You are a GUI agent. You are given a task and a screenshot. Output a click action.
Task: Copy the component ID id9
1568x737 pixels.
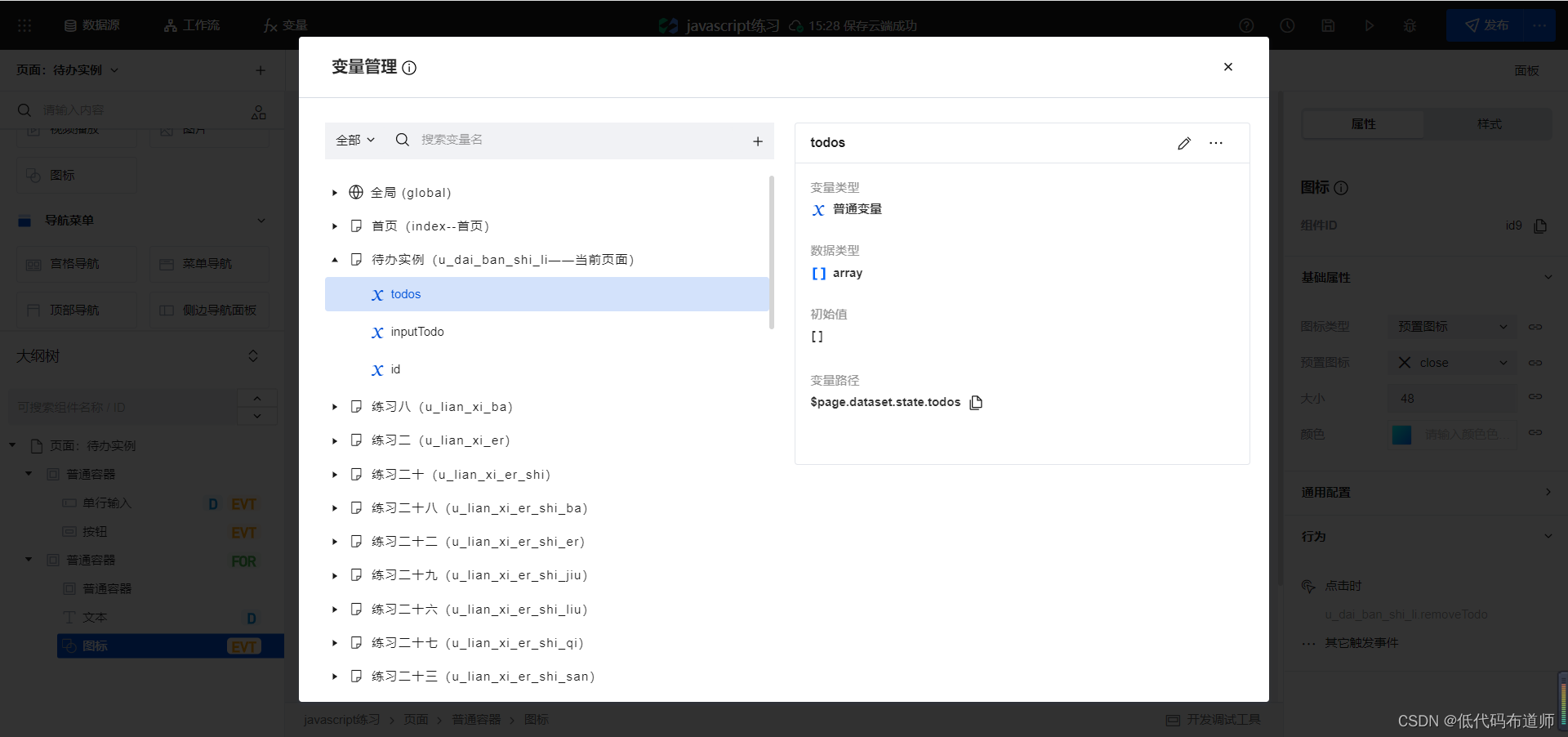coord(1540,226)
